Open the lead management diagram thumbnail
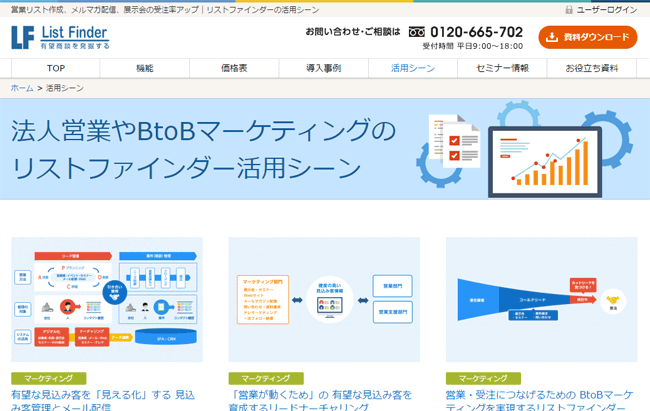Image resolution: width=650 pixels, height=411 pixels. click(x=107, y=299)
